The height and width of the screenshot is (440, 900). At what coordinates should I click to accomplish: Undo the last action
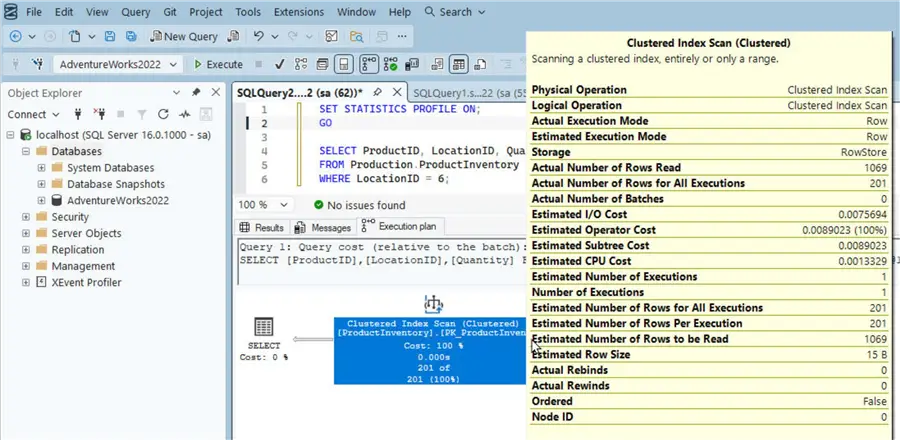pos(259,36)
